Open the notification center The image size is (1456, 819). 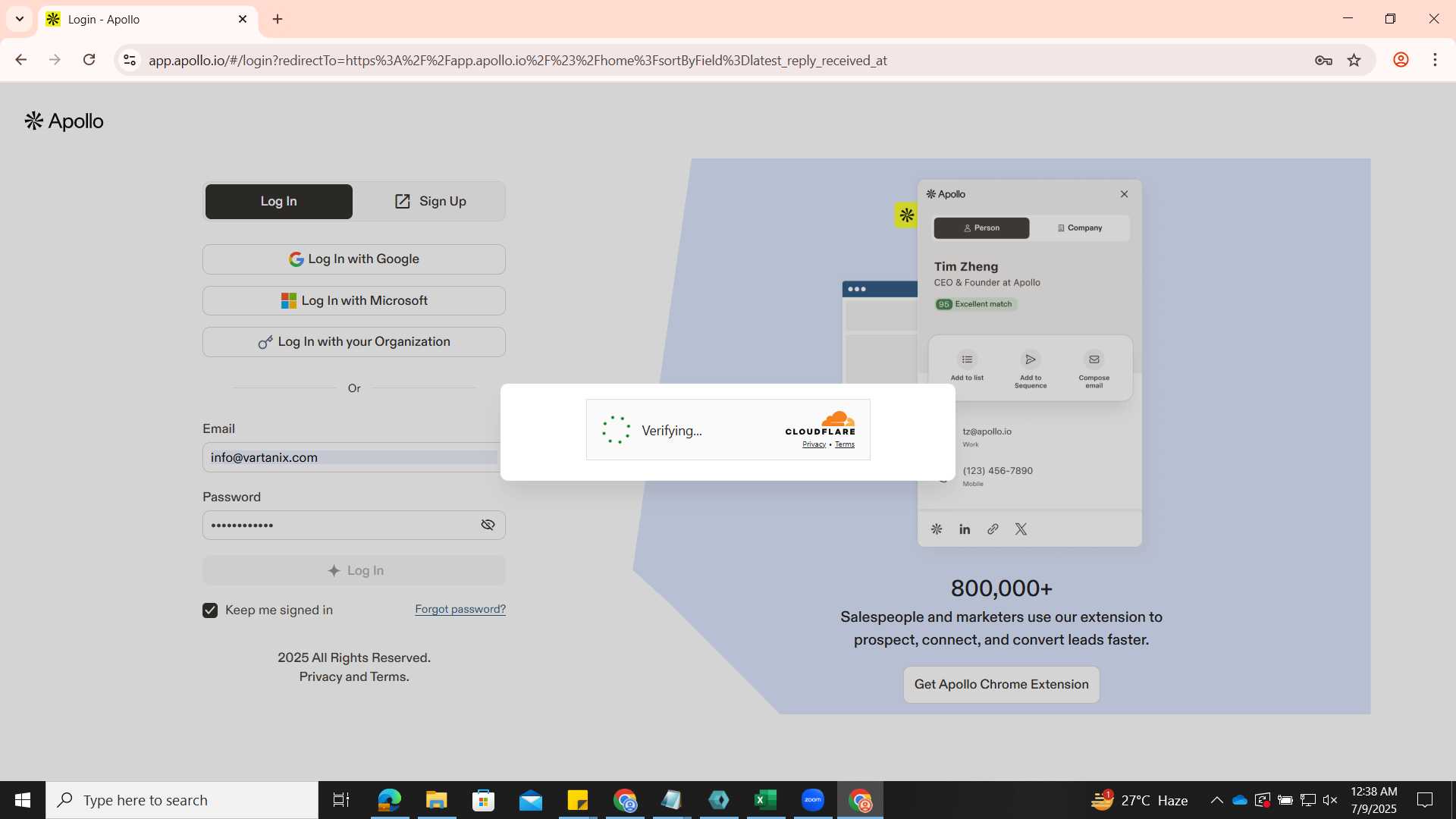tap(1425, 800)
